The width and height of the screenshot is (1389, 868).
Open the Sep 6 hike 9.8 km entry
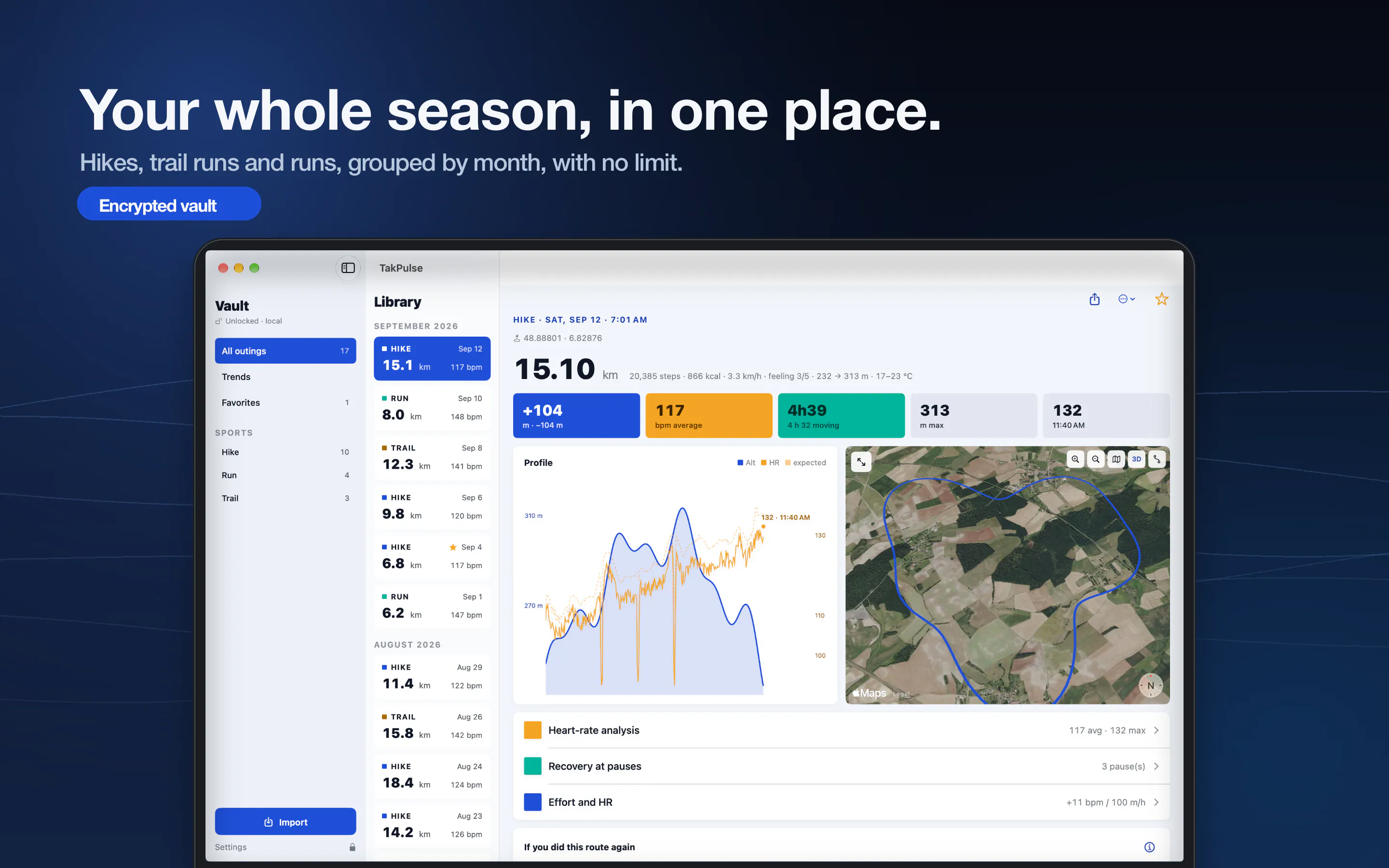click(x=432, y=507)
